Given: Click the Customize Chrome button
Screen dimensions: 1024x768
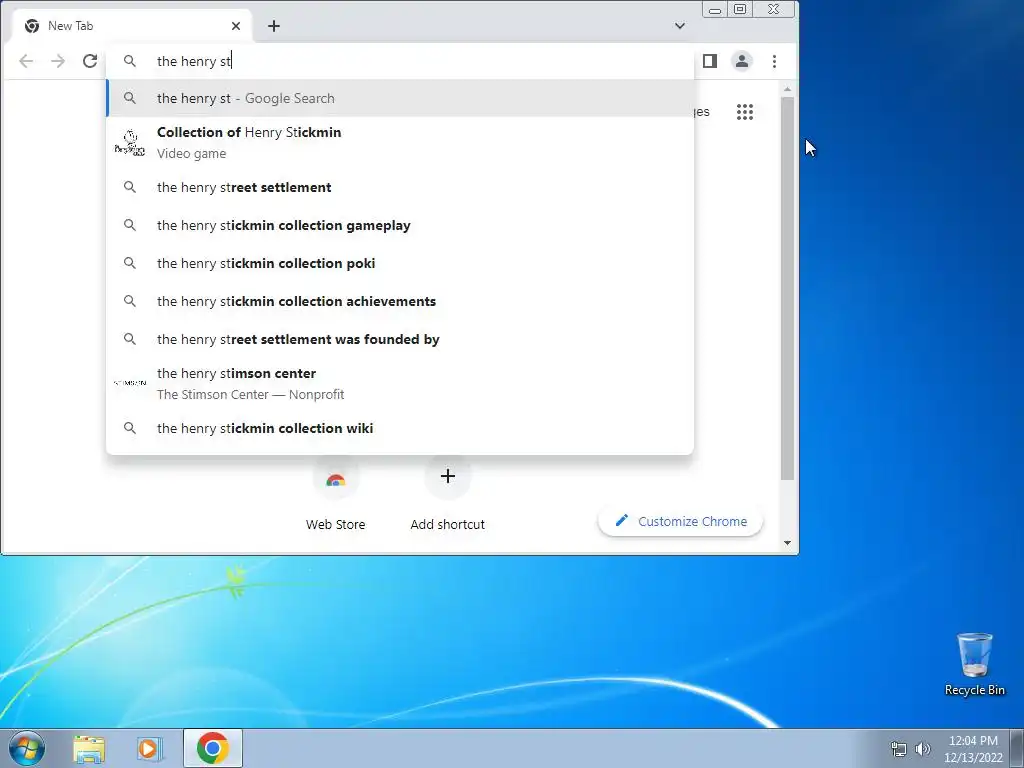Looking at the screenshot, I should (680, 522).
